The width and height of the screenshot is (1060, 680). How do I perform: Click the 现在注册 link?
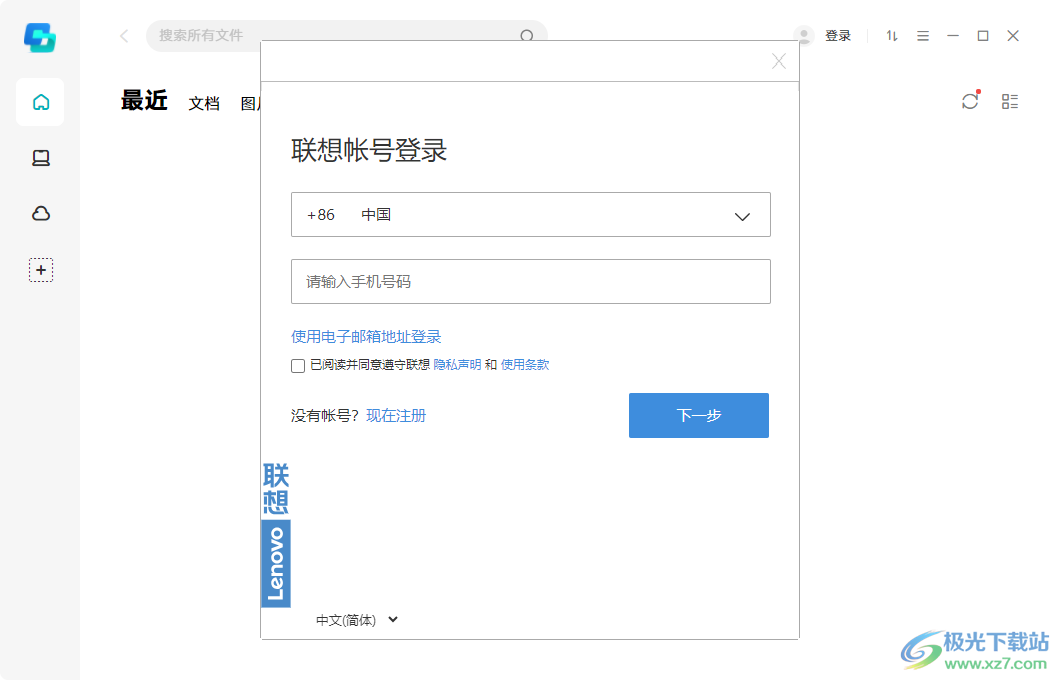point(396,416)
